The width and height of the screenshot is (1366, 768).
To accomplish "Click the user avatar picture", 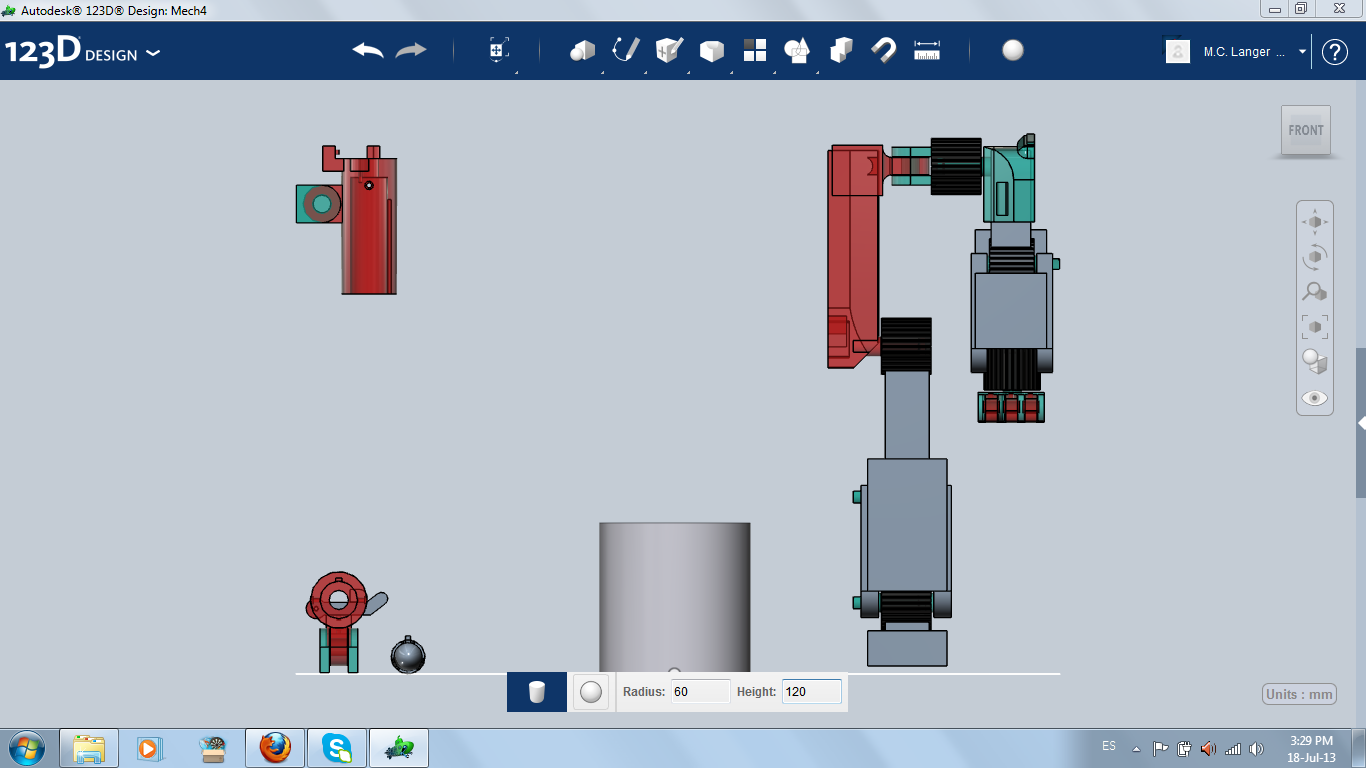I will coord(1178,51).
